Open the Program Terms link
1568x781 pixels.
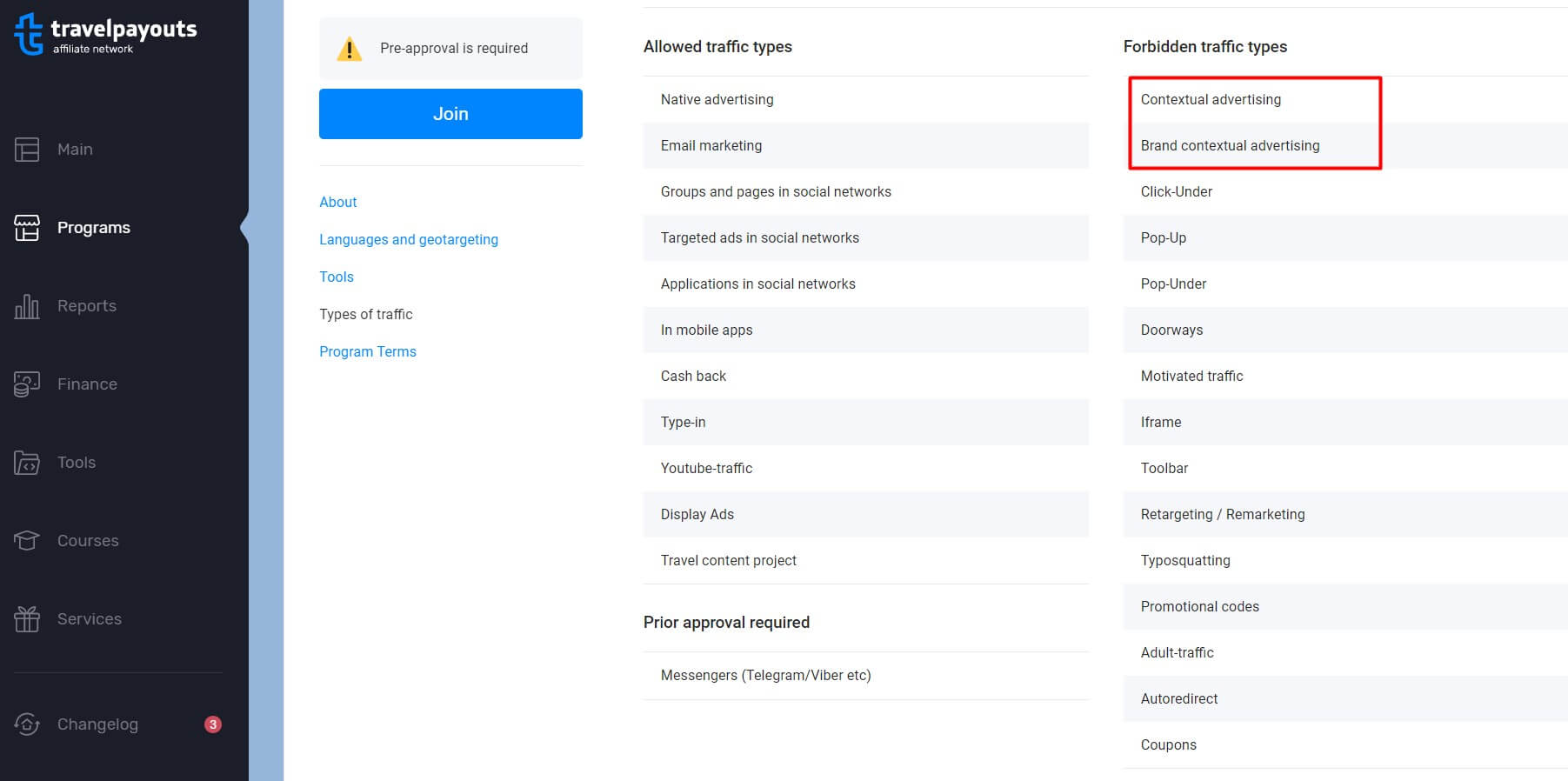[368, 351]
